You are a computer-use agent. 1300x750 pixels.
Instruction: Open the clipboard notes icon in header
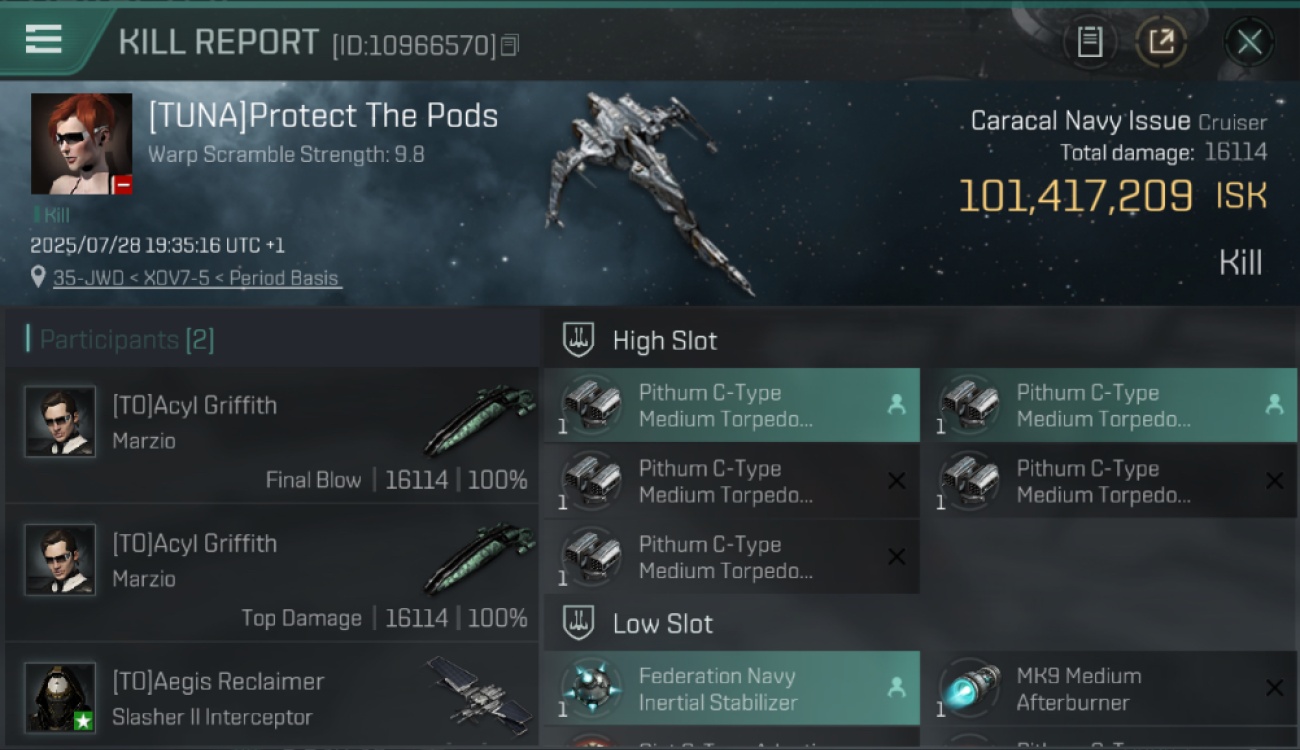1090,42
